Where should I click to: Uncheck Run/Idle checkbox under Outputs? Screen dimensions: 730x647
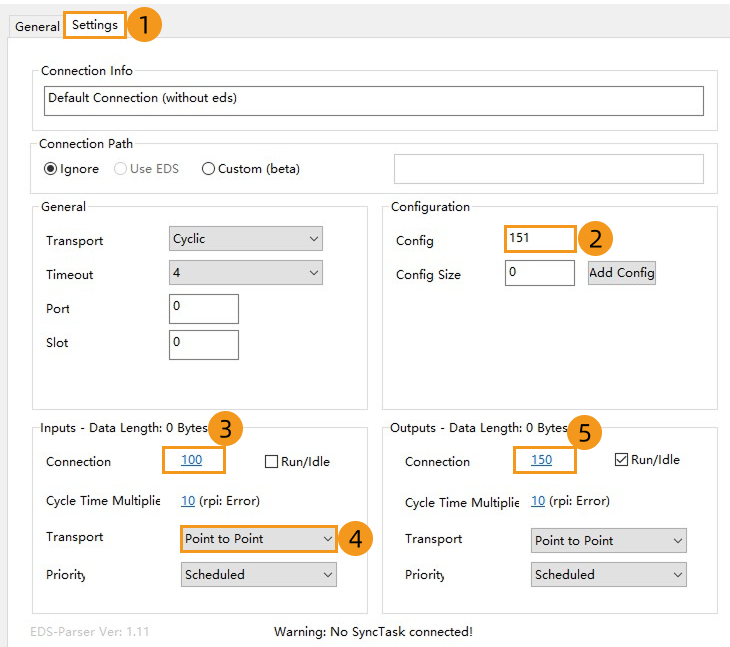click(x=621, y=460)
